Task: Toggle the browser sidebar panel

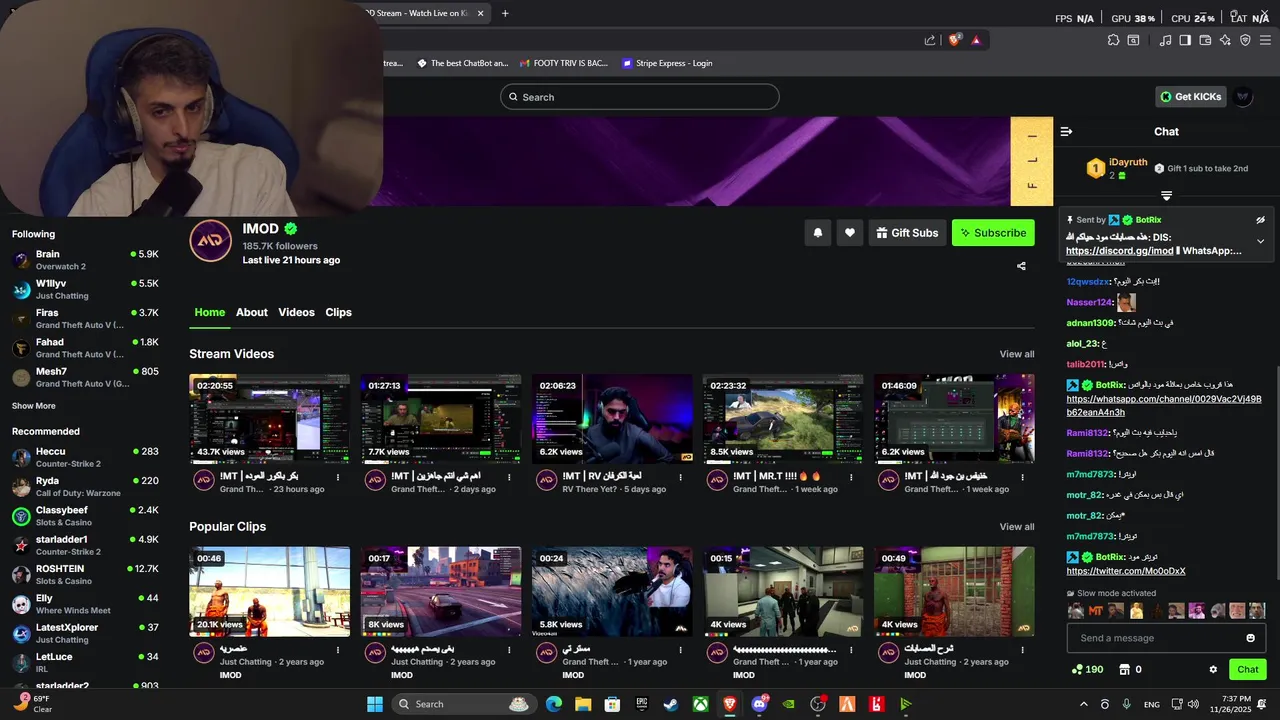Action: 1185,40
